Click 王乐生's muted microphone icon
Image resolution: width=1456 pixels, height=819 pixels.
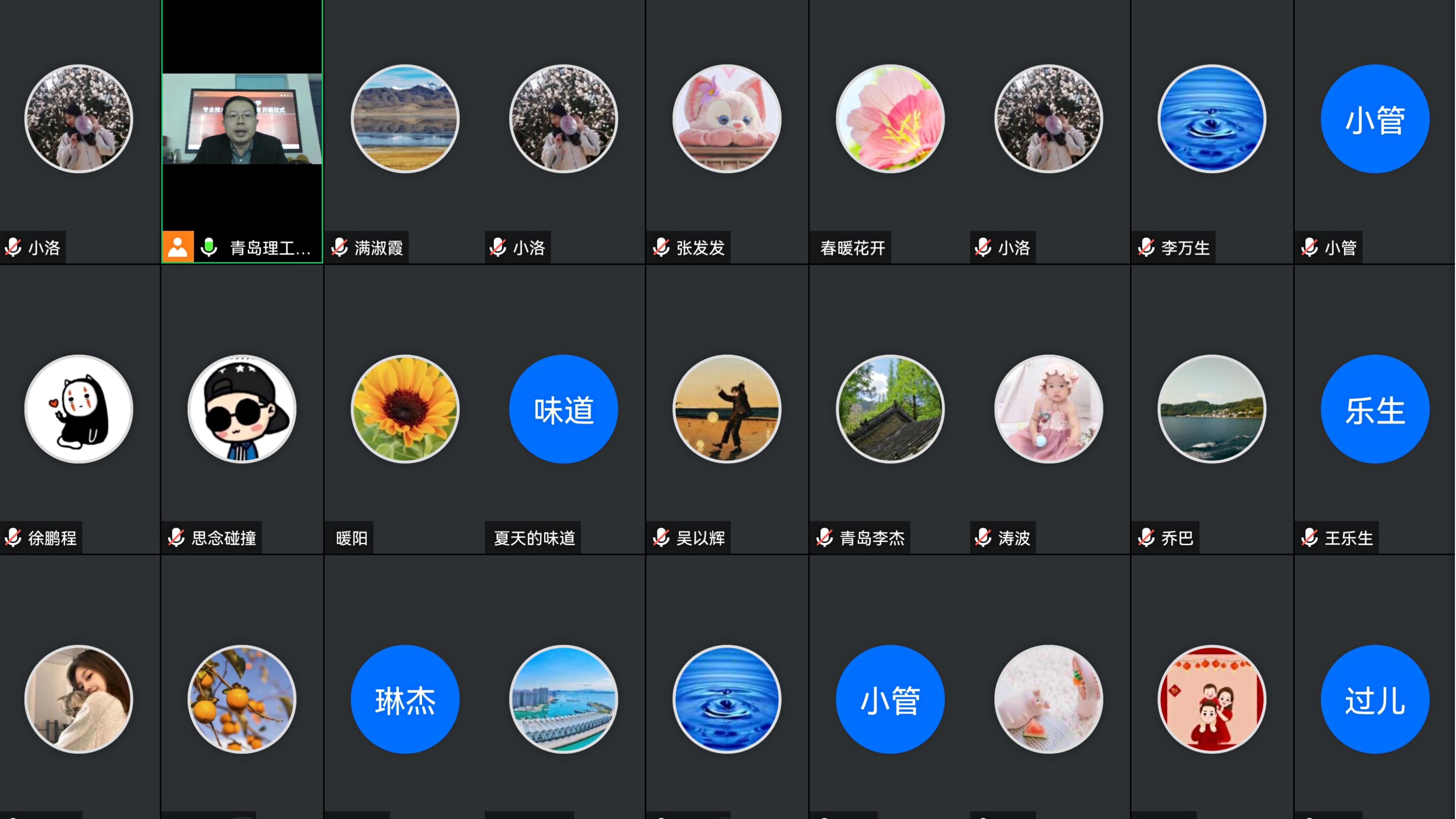[x=1310, y=537]
